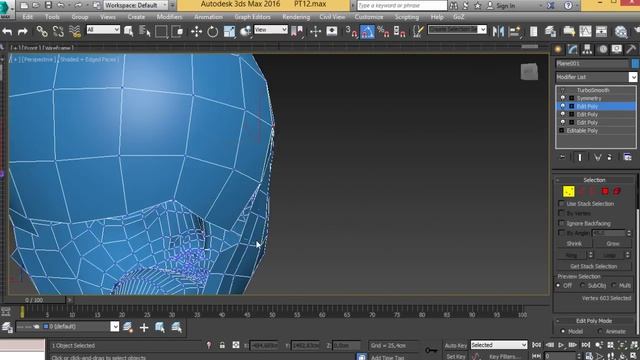Click the Shrink selection button

click(x=574, y=244)
